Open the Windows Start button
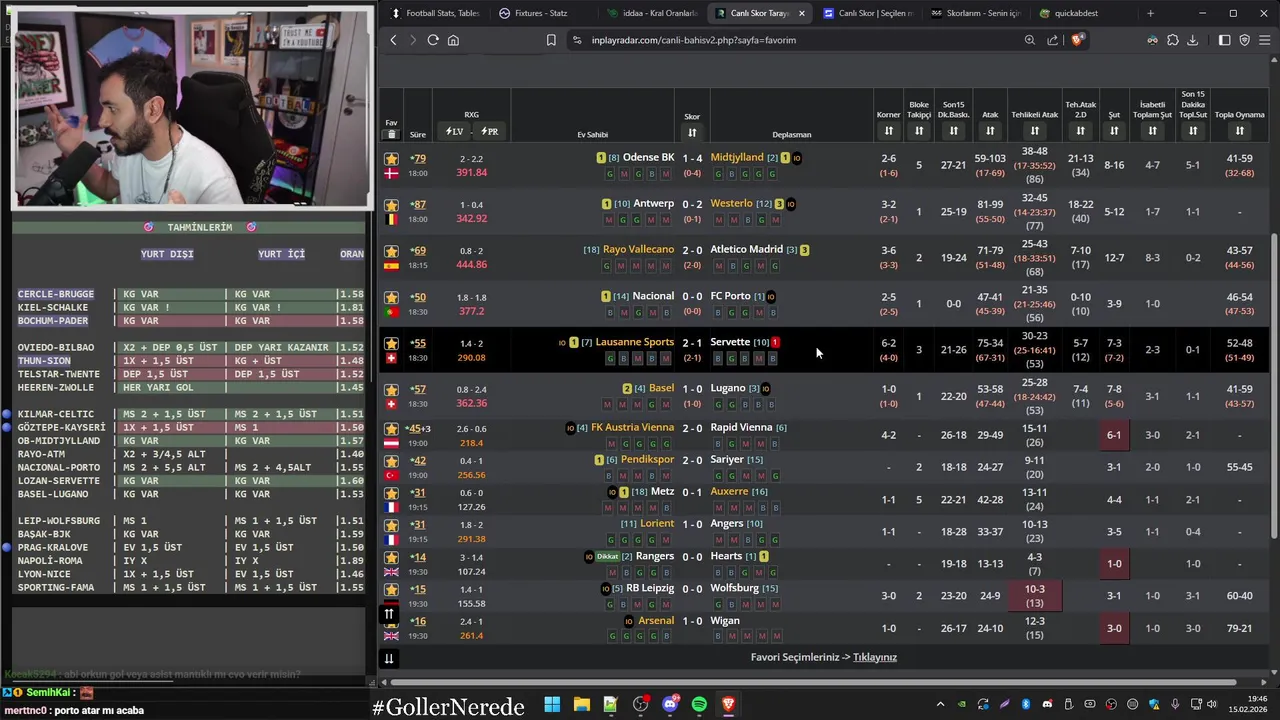 click(x=552, y=704)
